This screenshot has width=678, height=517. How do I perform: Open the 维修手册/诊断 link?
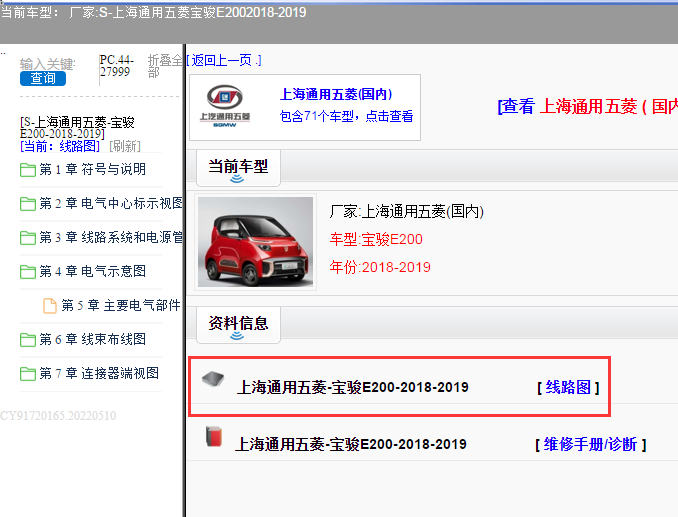(x=591, y=444)
